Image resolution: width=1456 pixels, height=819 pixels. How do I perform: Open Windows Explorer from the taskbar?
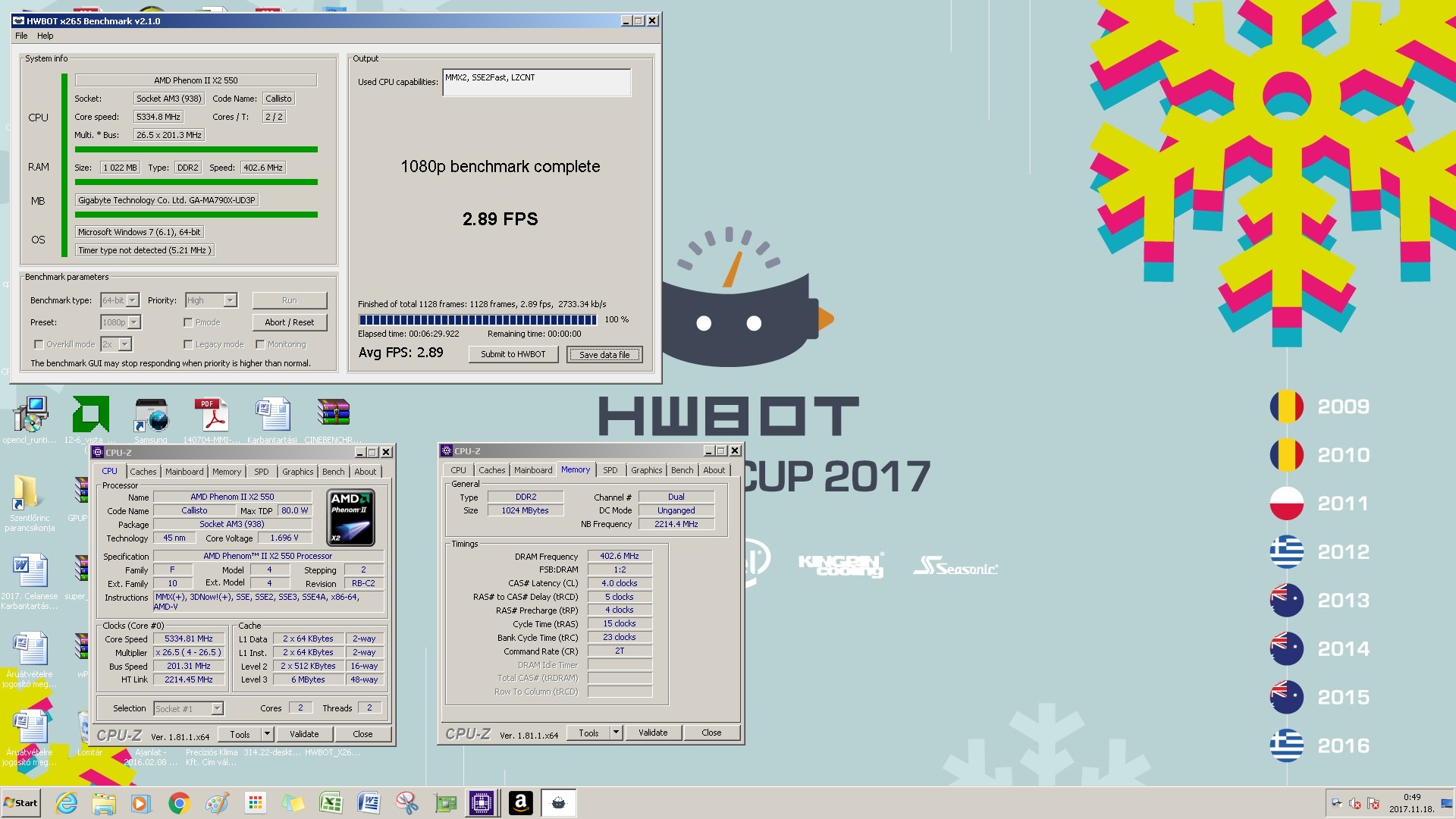pyautogui.click(x=104, y=803)
